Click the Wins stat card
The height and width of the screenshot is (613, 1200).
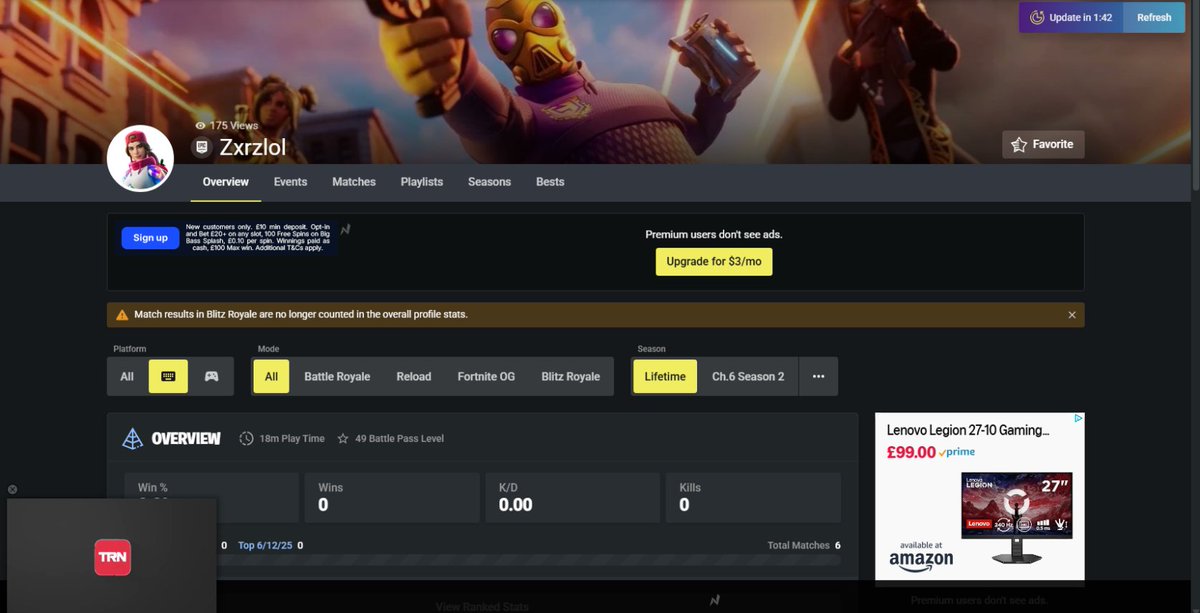pyautogui.click(x=390, y=497)
